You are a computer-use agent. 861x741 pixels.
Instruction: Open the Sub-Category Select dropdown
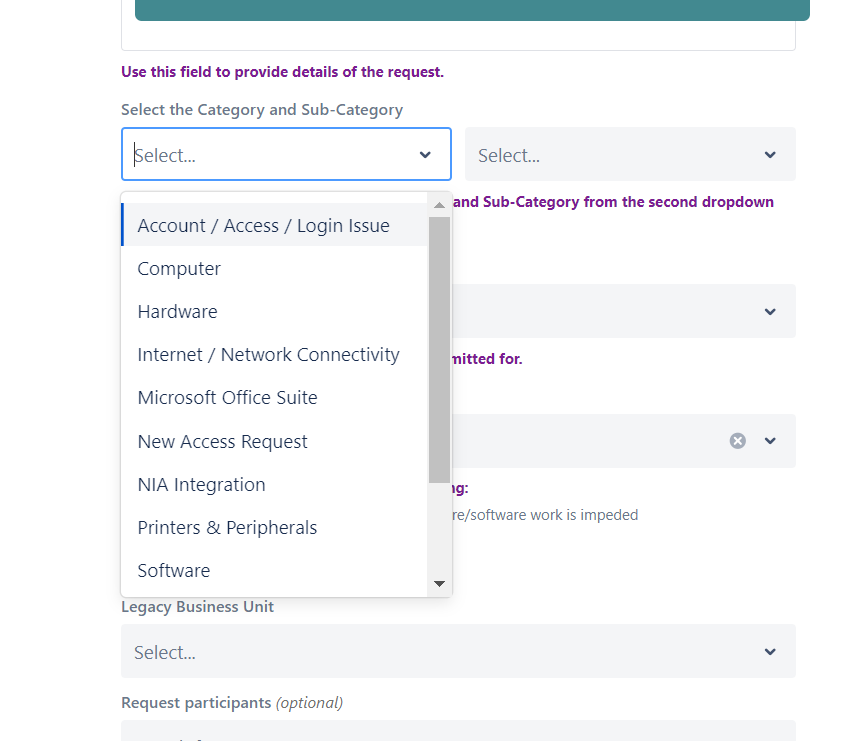pyautogui.click(x=630, y=154)
